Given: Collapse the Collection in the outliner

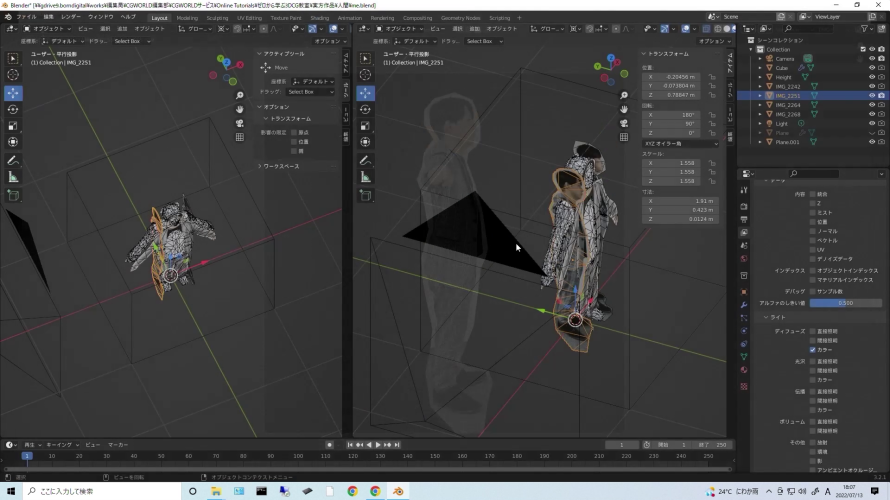Looking at the screenshot, I should click(751, 49).
